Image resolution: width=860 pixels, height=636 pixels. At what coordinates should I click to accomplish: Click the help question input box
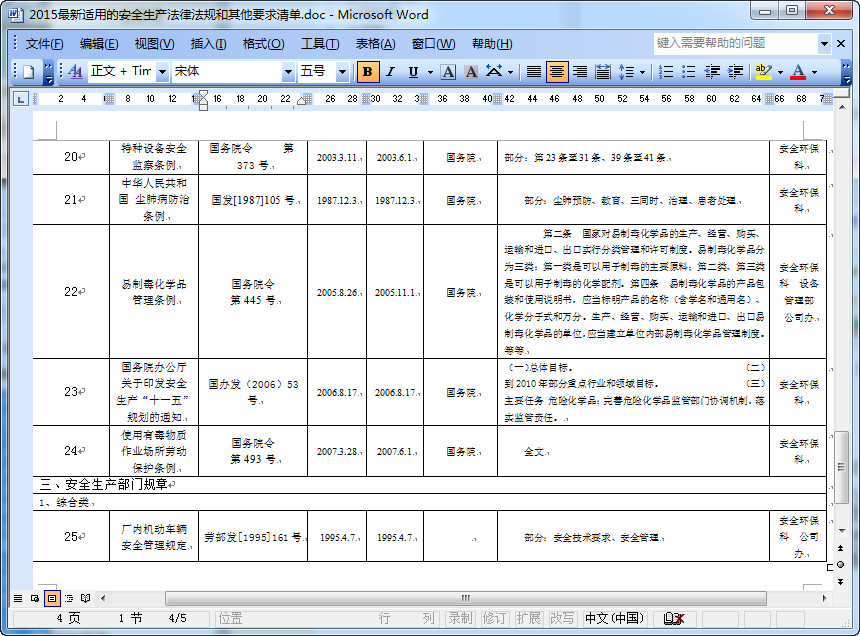click(x=736, y=43)
